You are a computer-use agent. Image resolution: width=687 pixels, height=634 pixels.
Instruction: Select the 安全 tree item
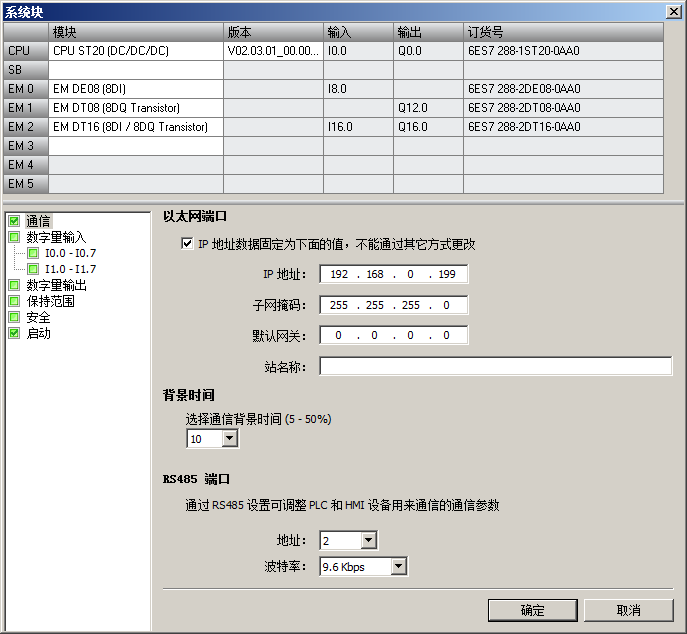point(38,317)
